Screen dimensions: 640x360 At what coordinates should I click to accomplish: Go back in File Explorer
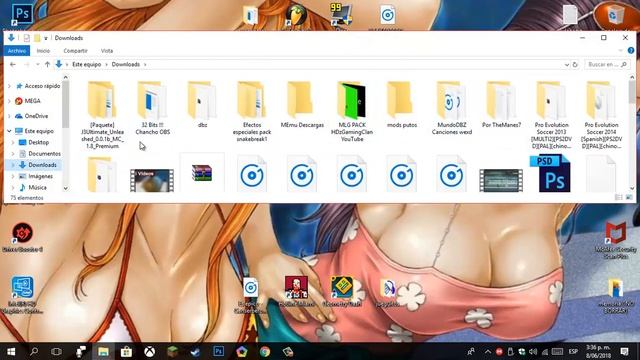coord(13,64)
